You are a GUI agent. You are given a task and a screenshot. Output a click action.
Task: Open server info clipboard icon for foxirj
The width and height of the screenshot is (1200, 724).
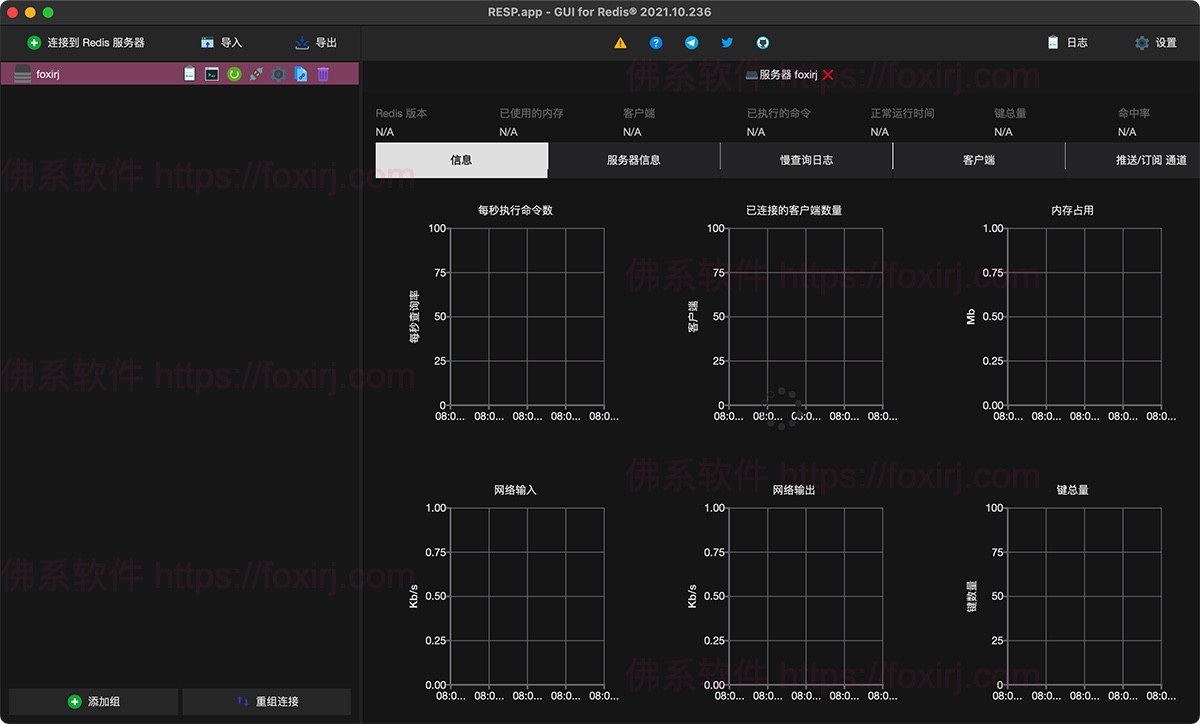click(190, 74)
